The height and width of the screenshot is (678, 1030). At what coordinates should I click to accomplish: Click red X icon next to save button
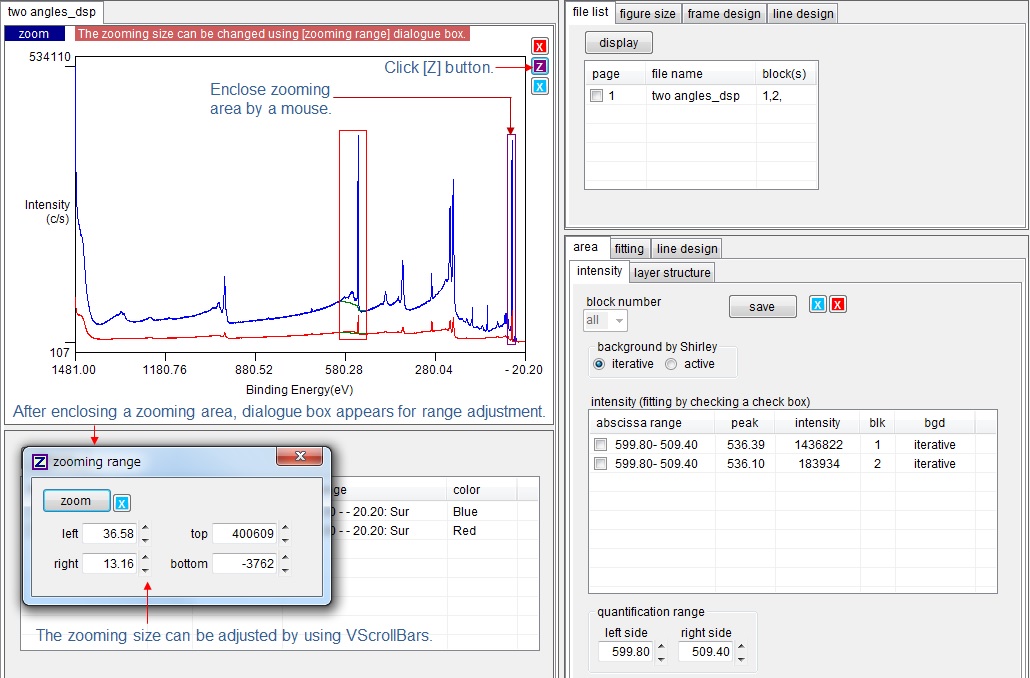[x=838, y=305]
